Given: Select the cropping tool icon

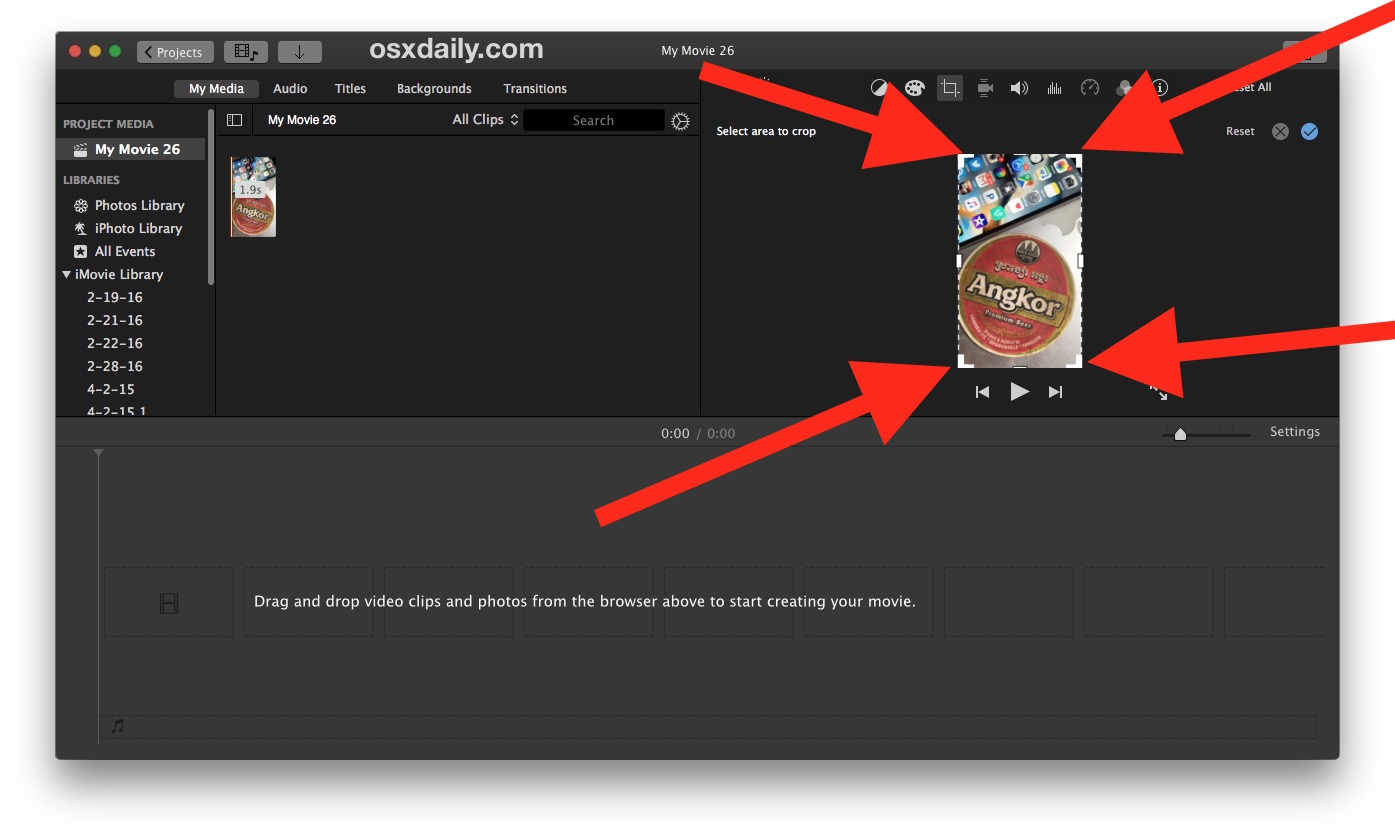Looking at the screenshot, I should coord(950,88).
